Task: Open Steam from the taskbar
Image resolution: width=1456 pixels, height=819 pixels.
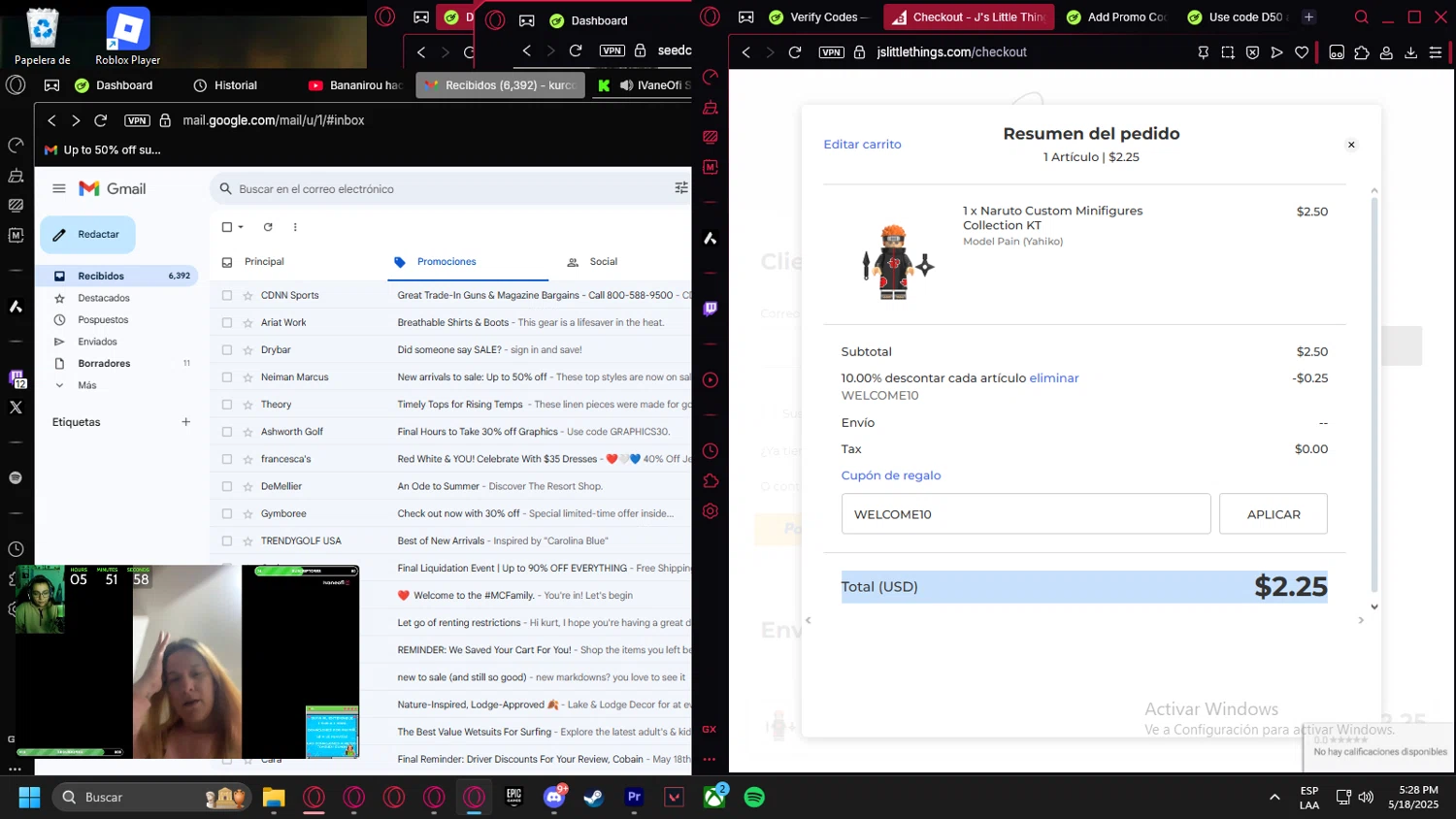Action: (593, 798)
